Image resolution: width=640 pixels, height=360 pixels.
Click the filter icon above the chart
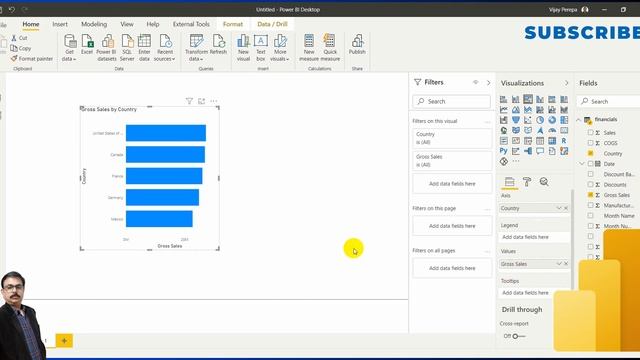pyautogui.click(x=189, y=101)
